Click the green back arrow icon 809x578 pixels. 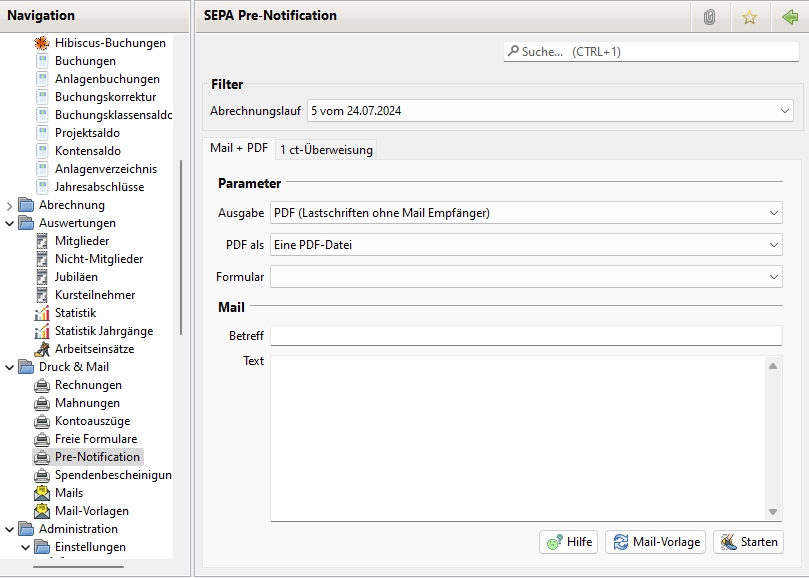pyautogui.click(x=790, y=16)
